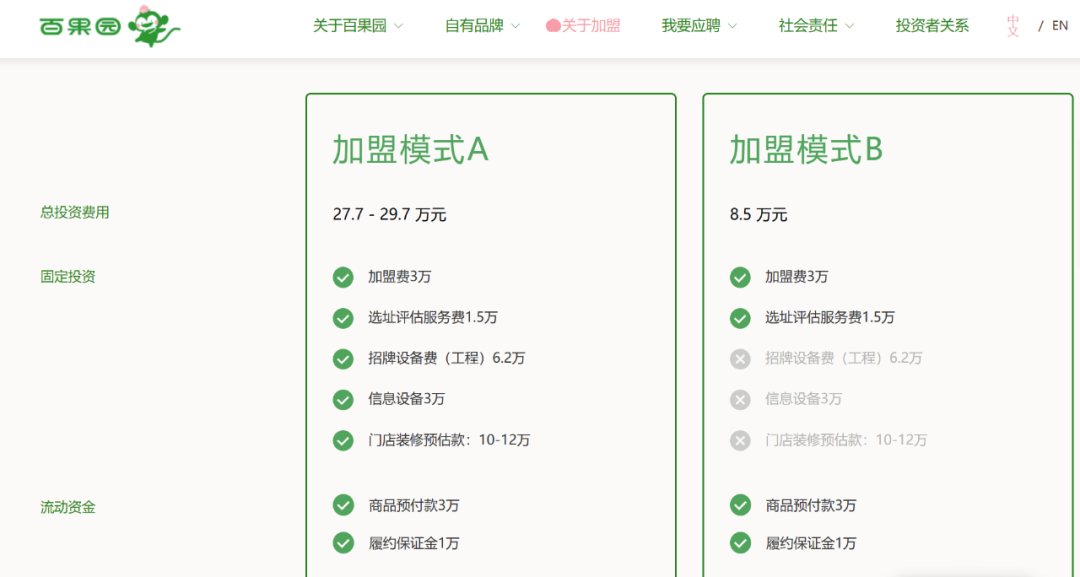Image resolution: width=1080 pixels, height=577 pixels.
Task: Expand the 自有品牌 dropdown menu
Action: [x=473, y=25]
